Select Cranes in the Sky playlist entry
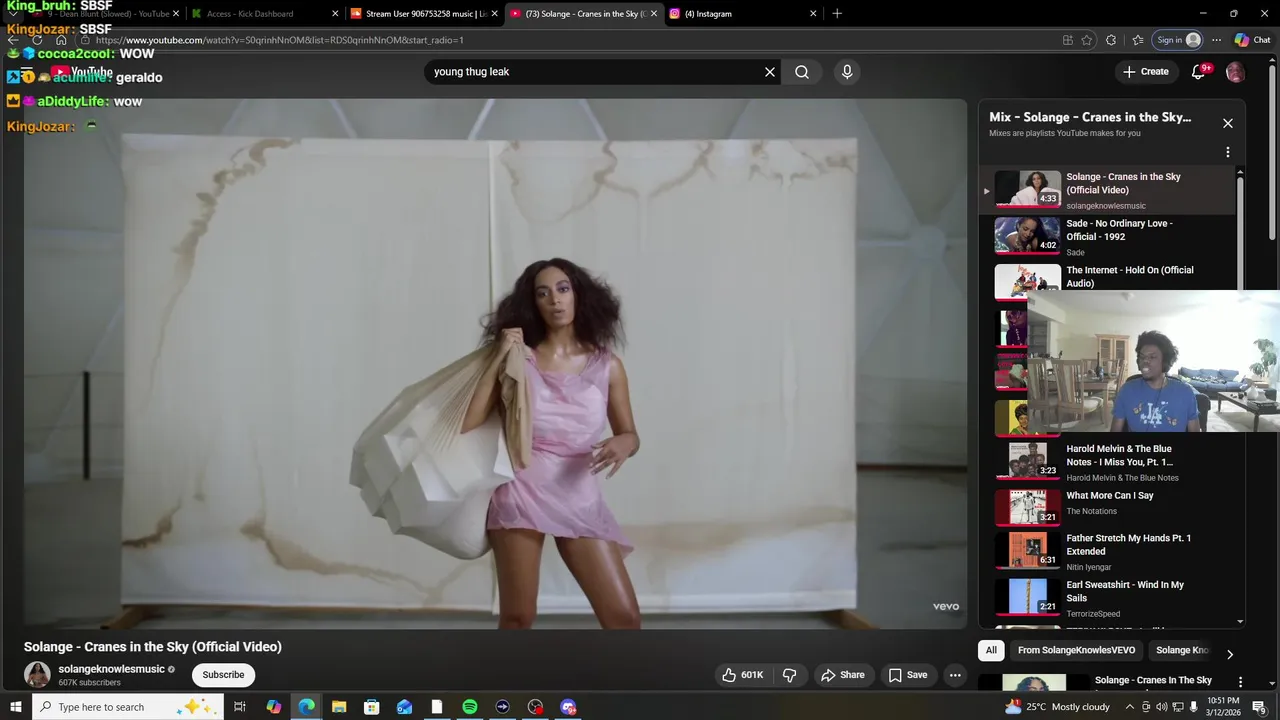 1108,190
